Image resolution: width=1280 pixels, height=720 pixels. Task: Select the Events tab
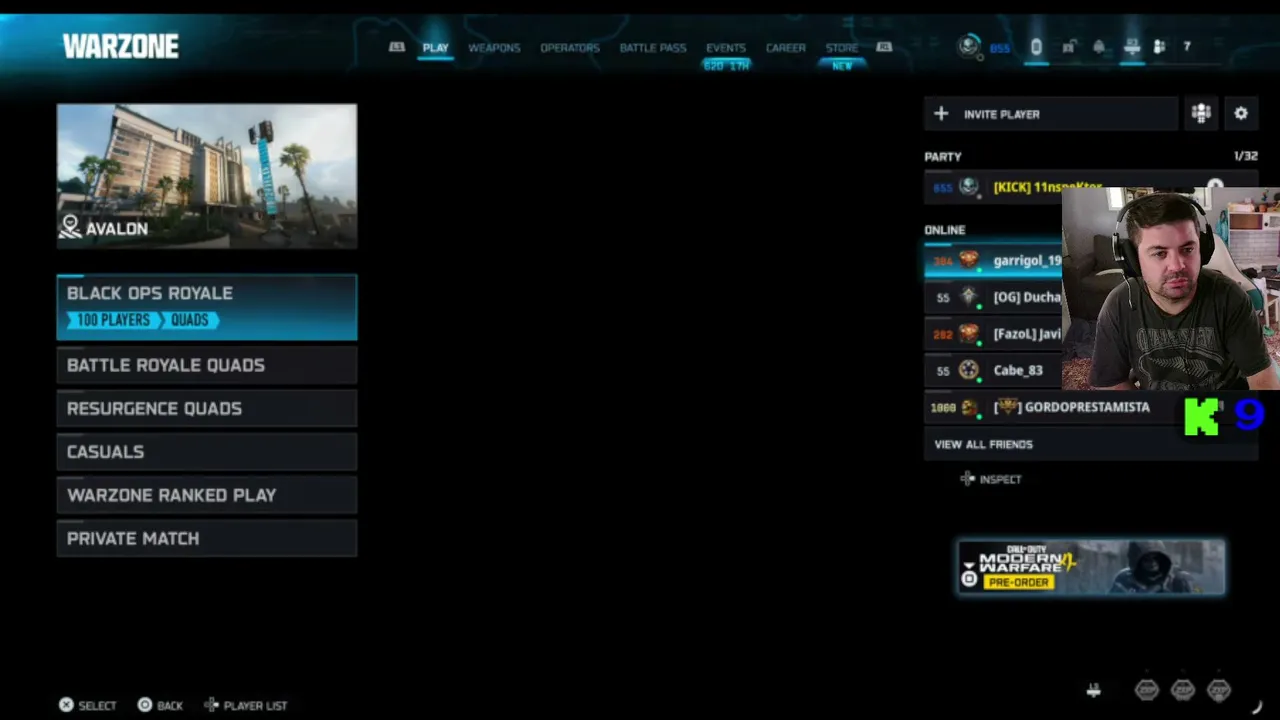coord(726,48)
